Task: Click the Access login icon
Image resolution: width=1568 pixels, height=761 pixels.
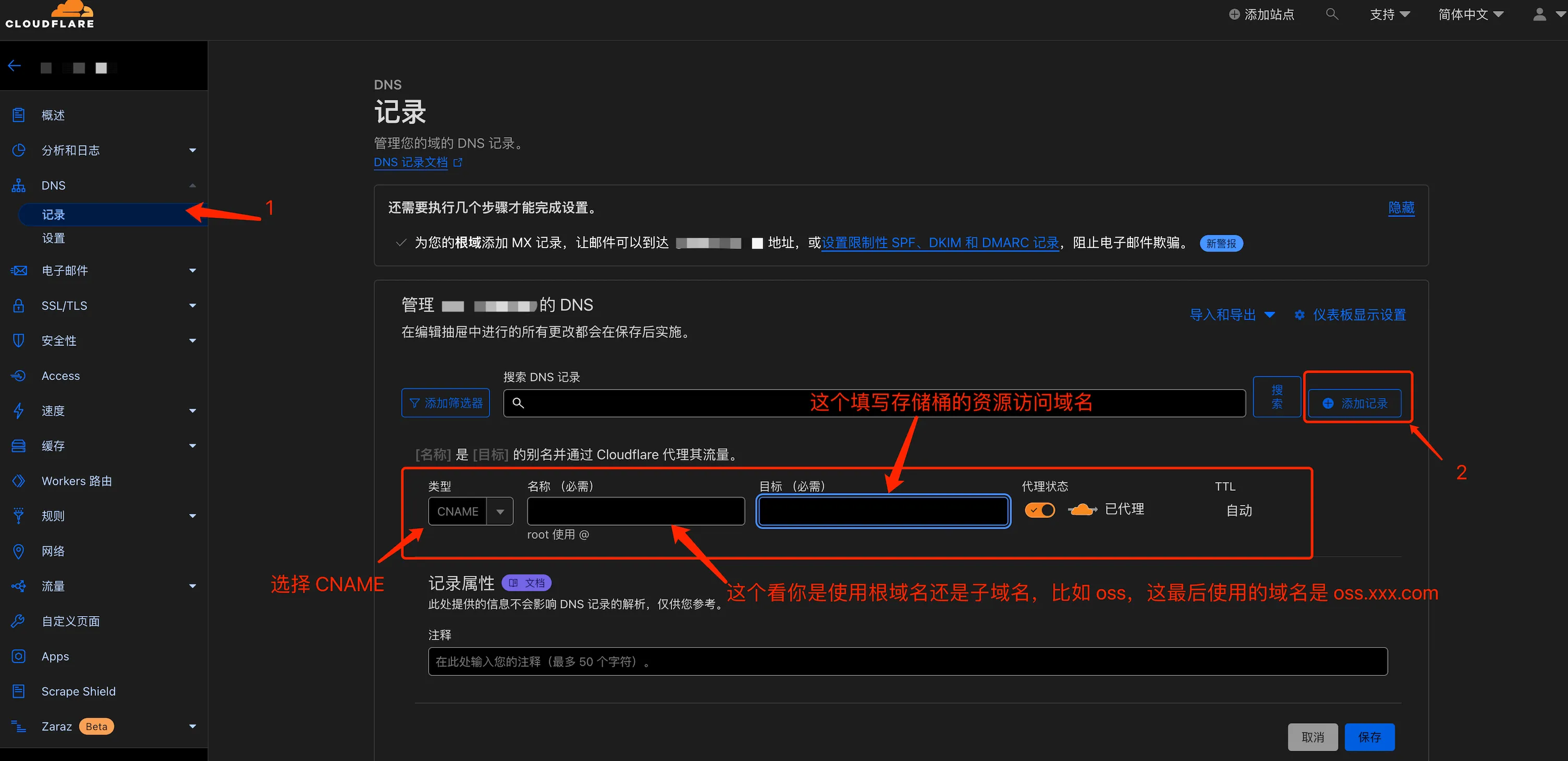Action: click(x=19, y=376)
